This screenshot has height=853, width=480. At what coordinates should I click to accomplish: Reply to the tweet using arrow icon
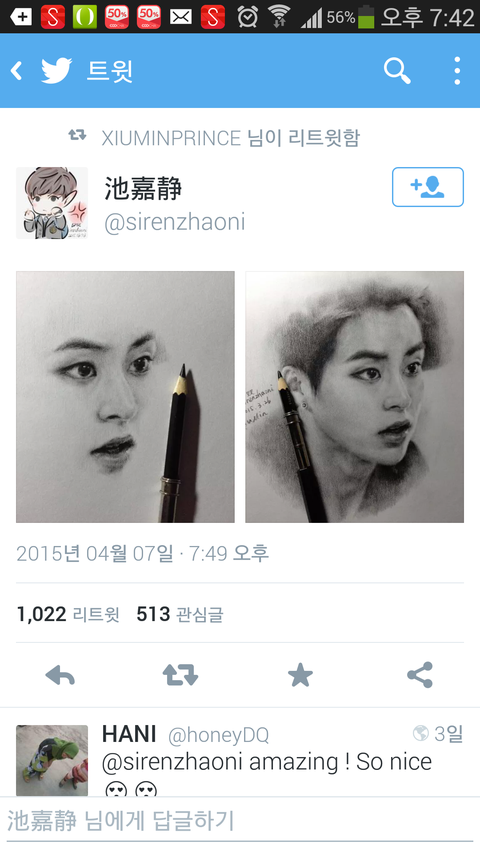pos(60,675)
